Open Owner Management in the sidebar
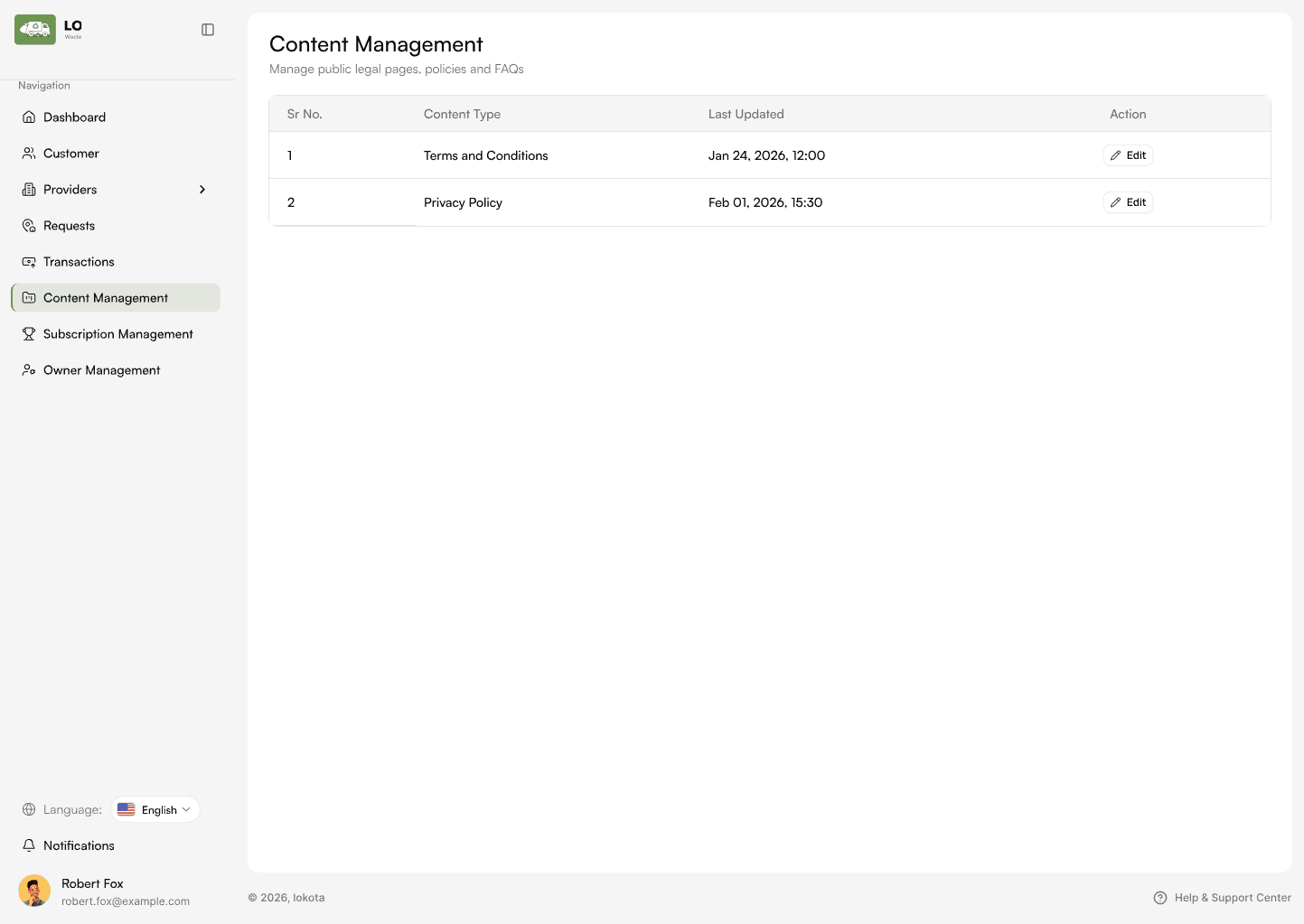This screenshot has height=924, width=1304. point(116,370)
